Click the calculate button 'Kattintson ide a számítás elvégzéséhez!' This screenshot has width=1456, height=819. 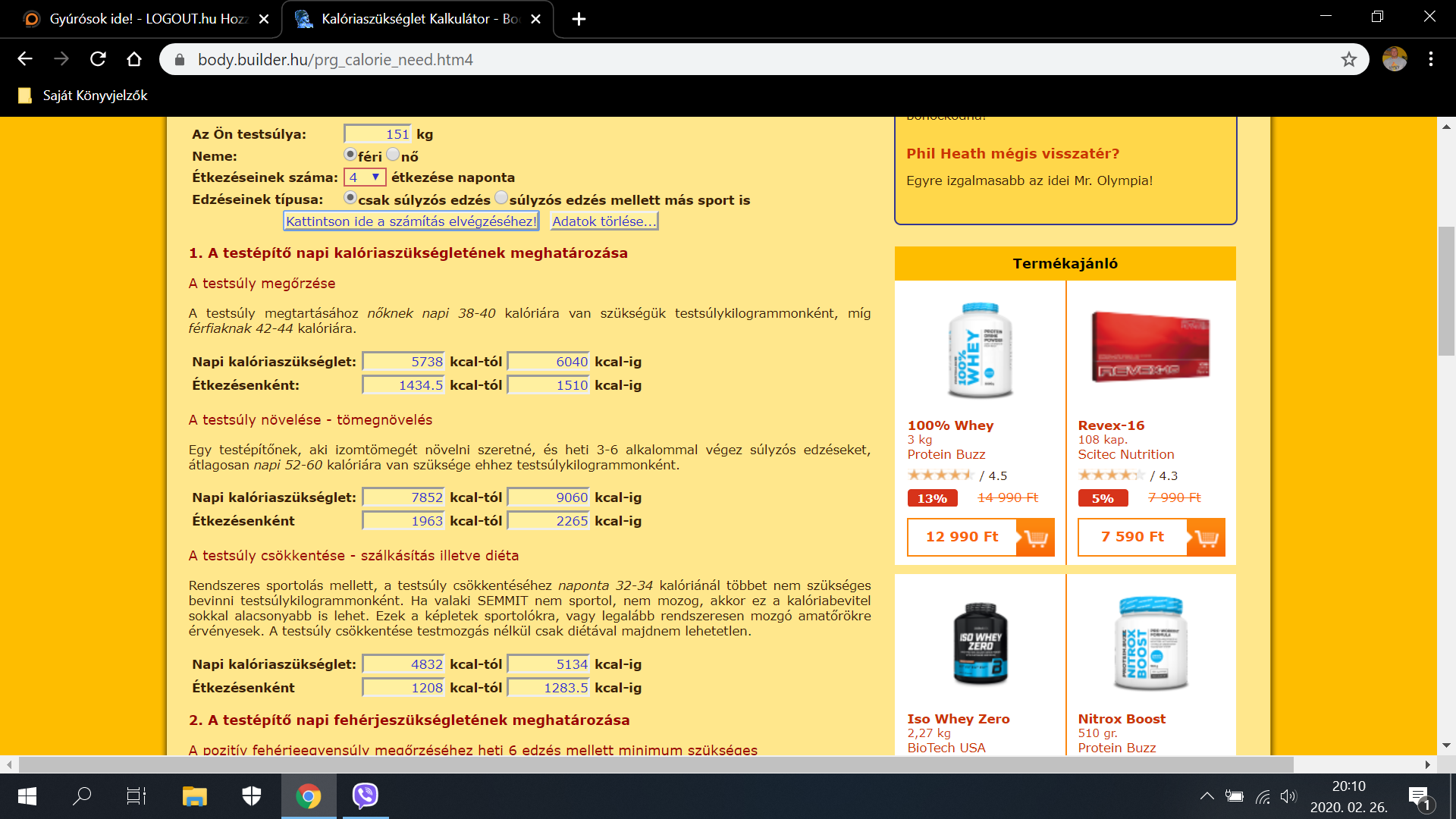411,221
